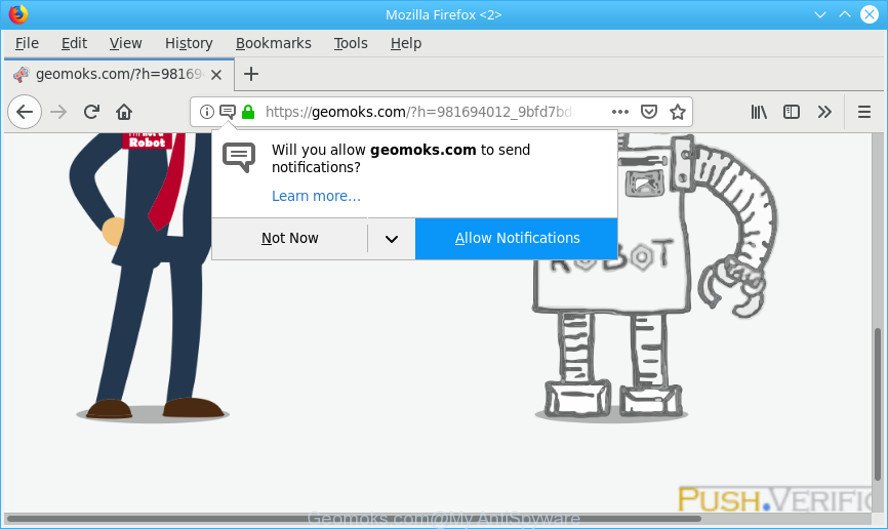Open the hamburger application menu
Screen dimensions: 888x529
pos(864,112)
